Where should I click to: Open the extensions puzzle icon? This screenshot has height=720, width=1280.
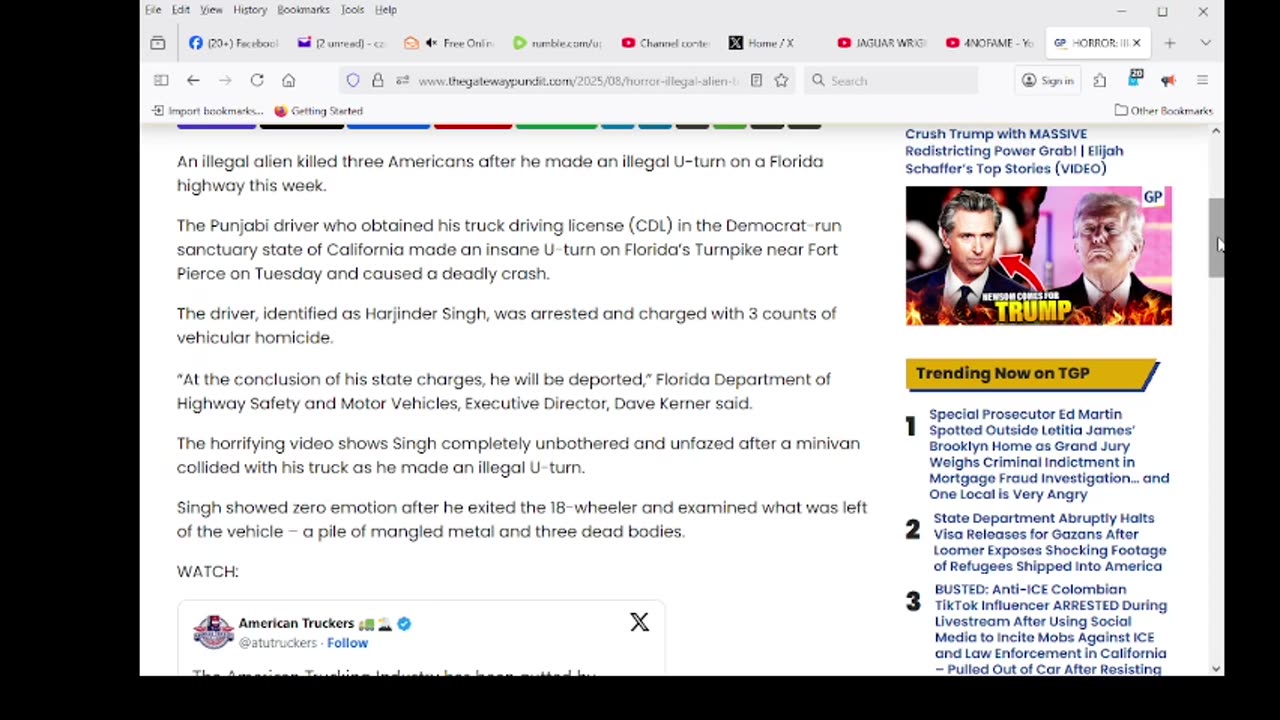(x=1100, y=80)
